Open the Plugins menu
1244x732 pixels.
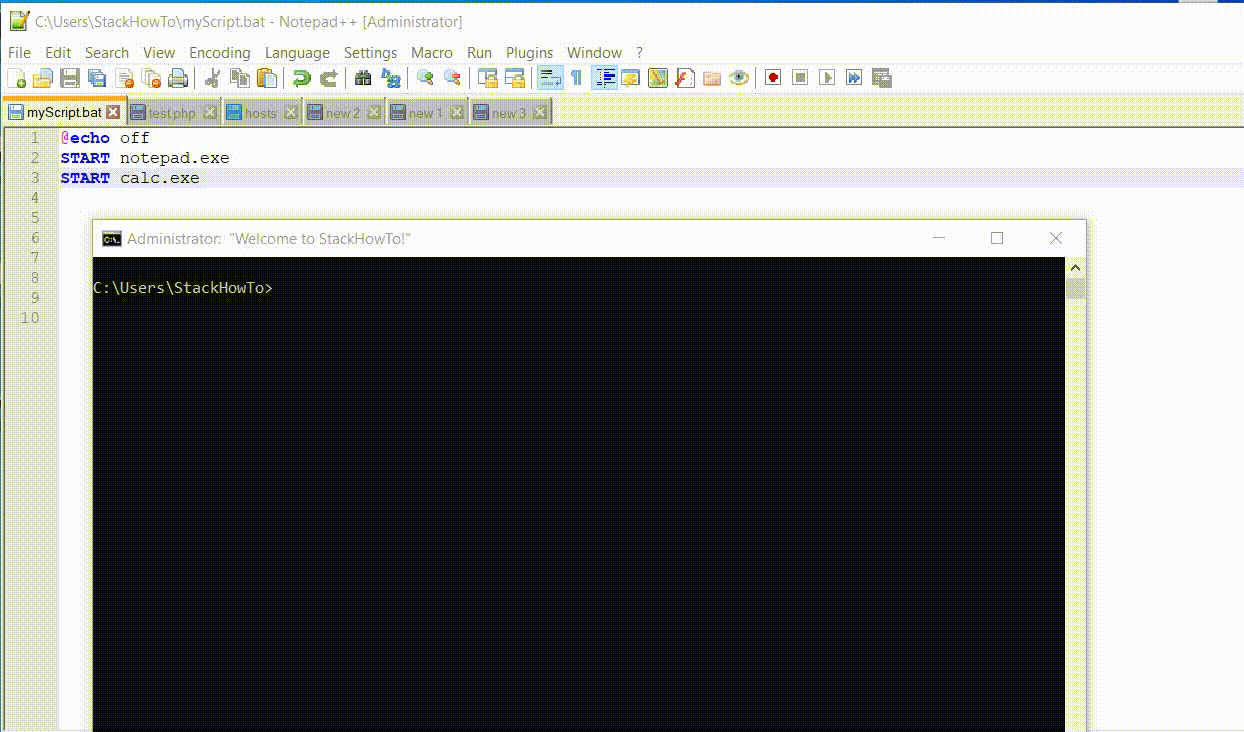pos(529,52)
